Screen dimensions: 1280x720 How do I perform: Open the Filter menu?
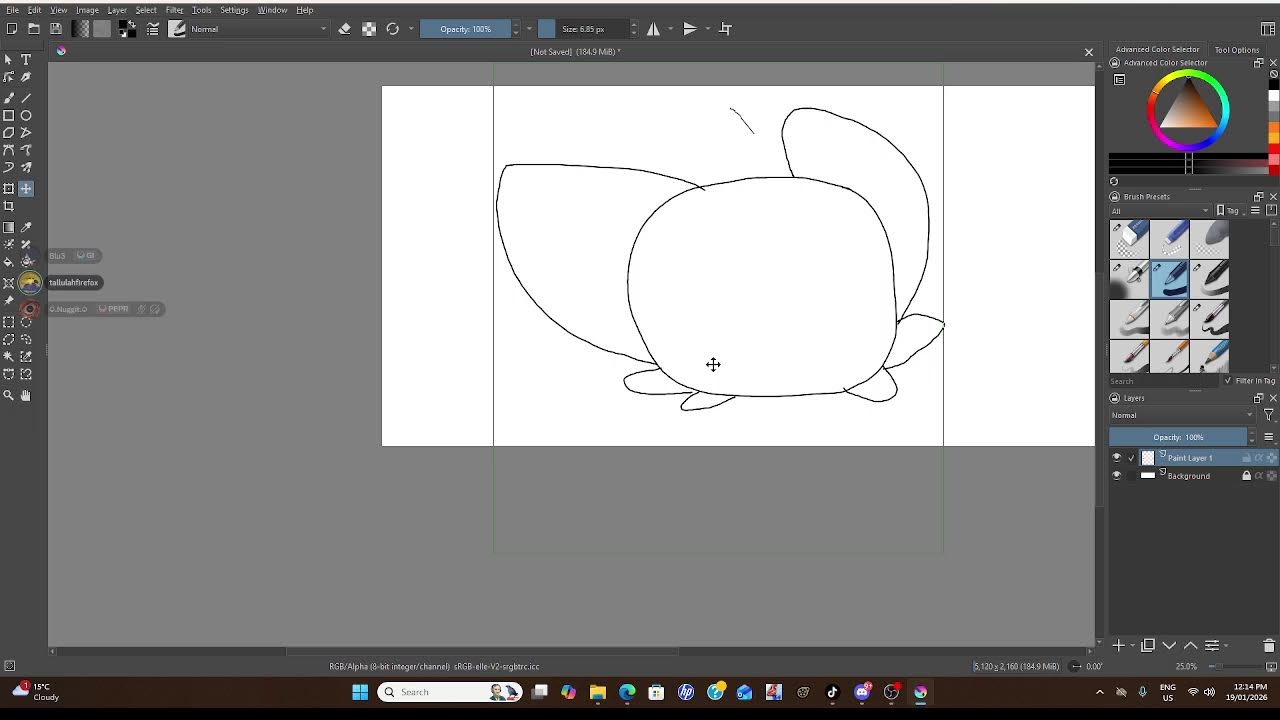click(x=175, y=10)
